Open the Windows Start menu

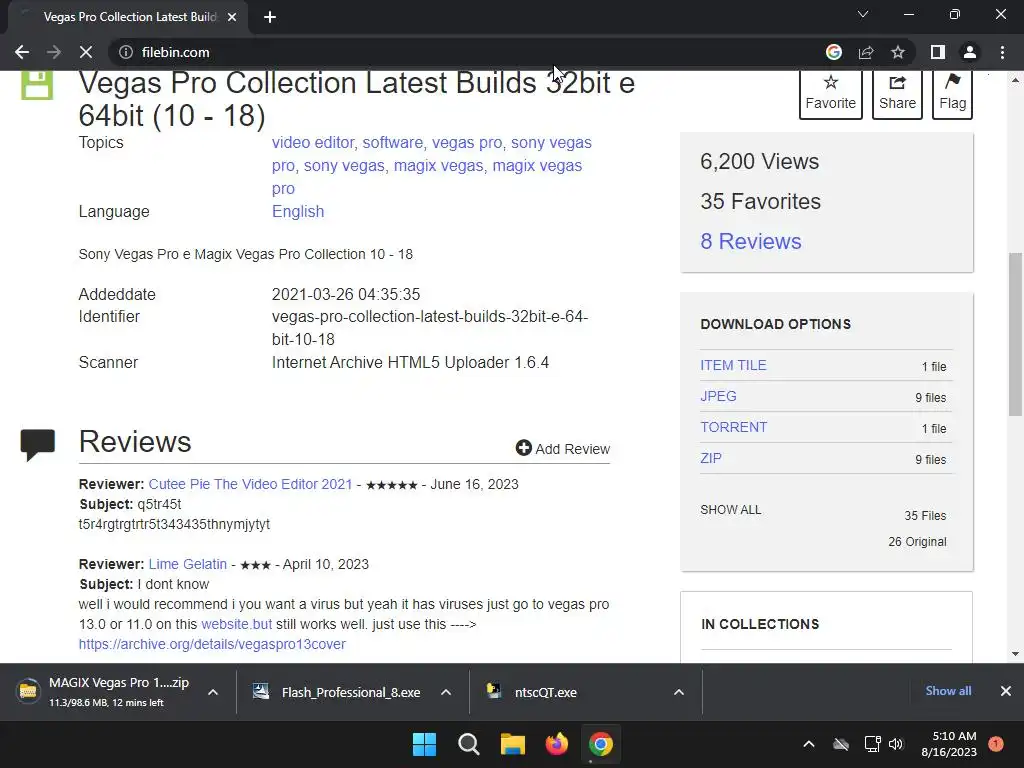[424, 744]
